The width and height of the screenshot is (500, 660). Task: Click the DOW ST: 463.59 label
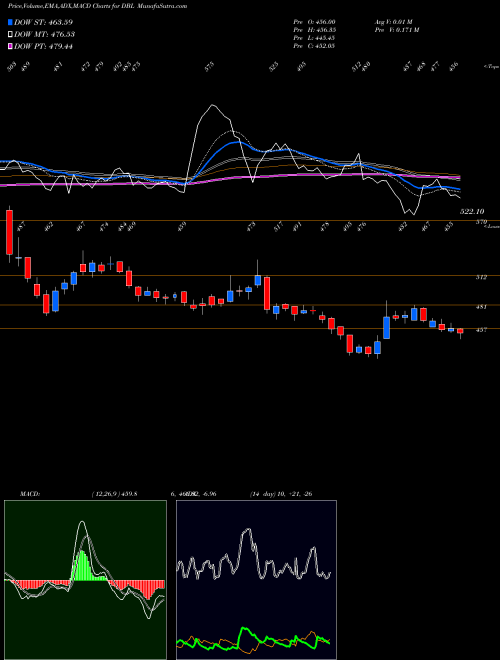point(43,22)
